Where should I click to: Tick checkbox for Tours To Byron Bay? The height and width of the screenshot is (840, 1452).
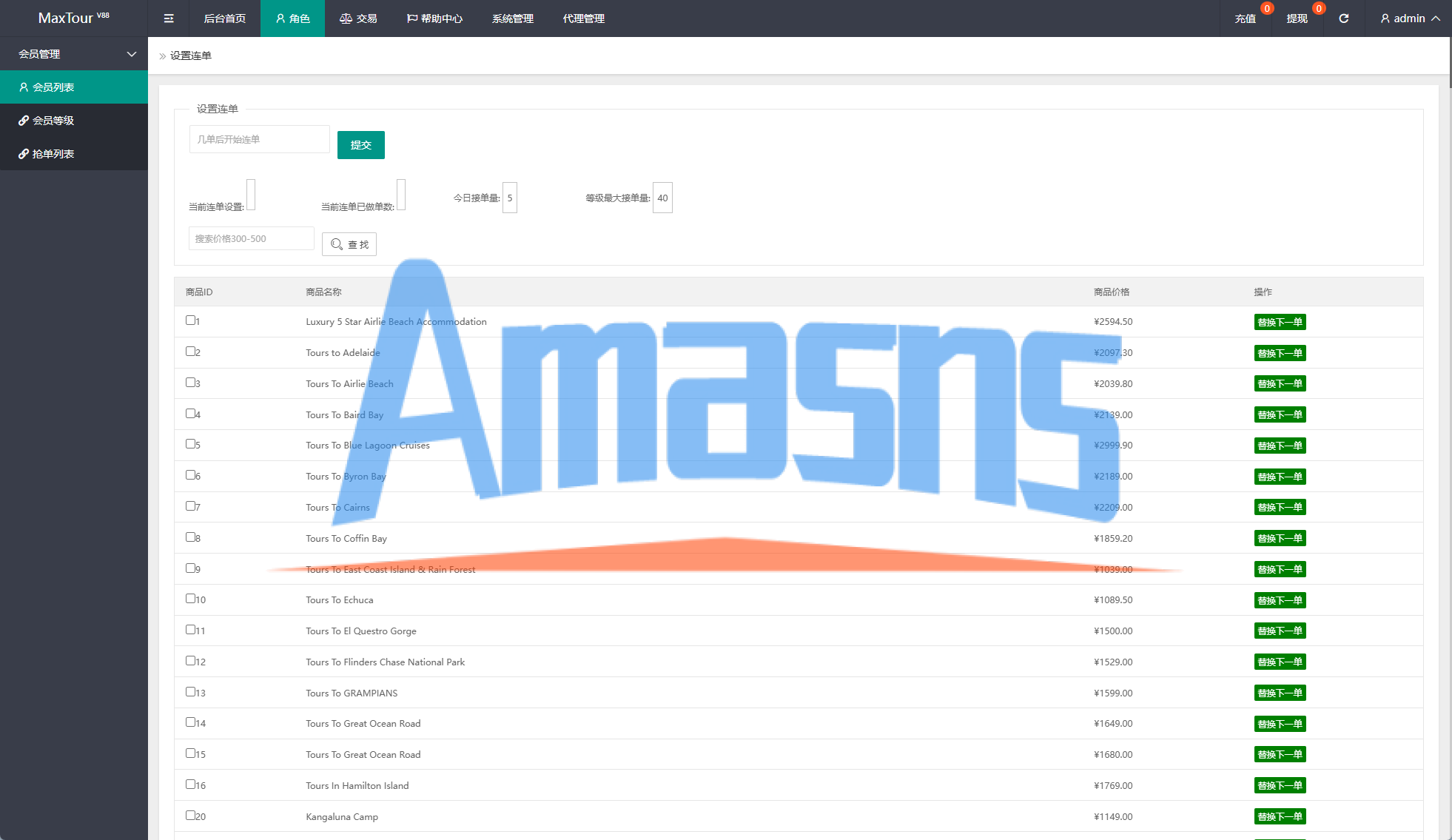190,475
